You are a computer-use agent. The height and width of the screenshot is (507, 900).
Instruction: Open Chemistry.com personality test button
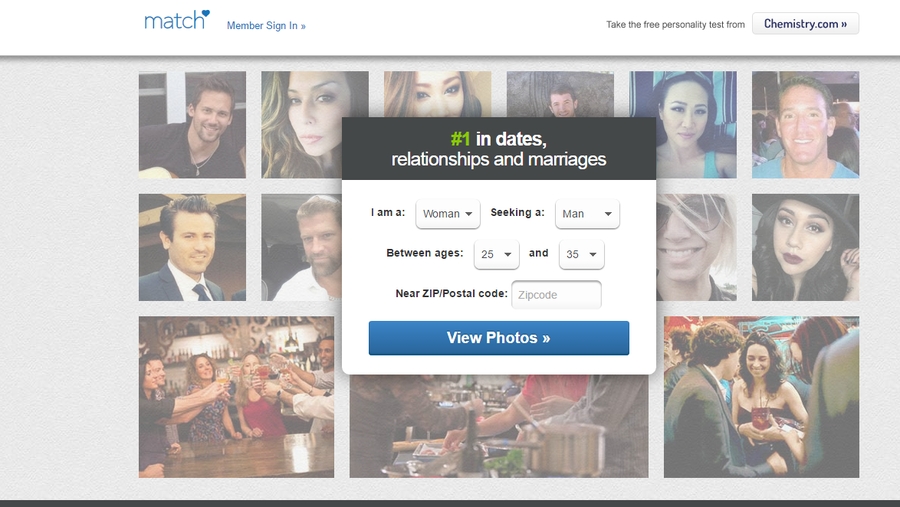click(805, 24)
